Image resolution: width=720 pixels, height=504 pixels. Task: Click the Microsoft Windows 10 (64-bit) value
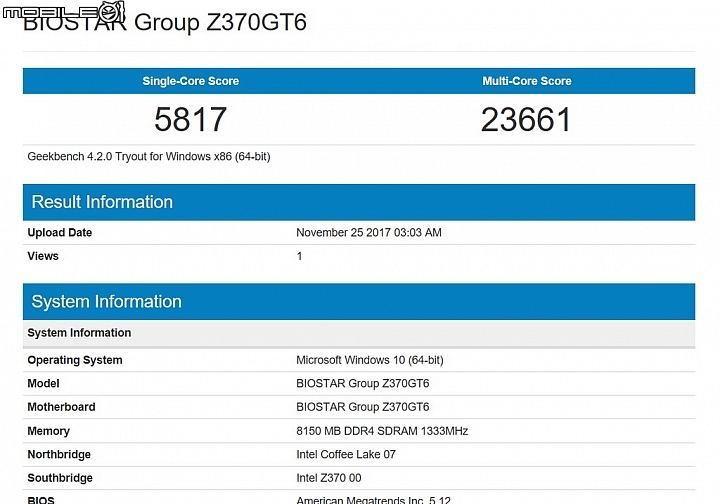pos(370,360)
